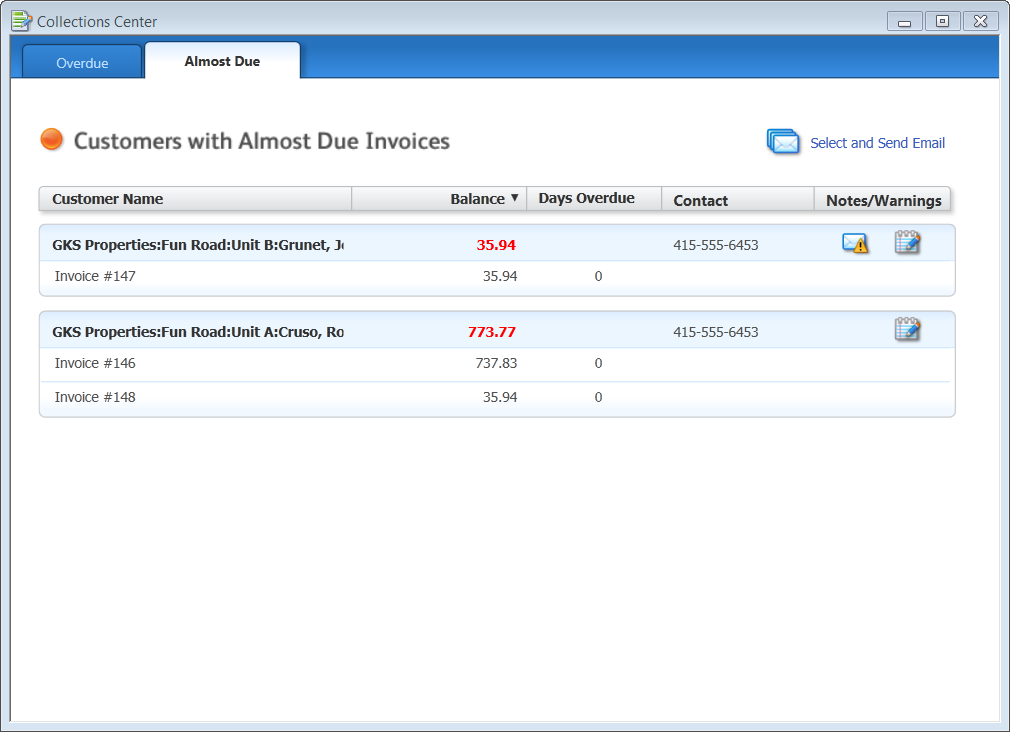The height and width of the screenshot is (732, 1010).
Task: Select the Almost Due tab
Action: [x=222, y=61]
